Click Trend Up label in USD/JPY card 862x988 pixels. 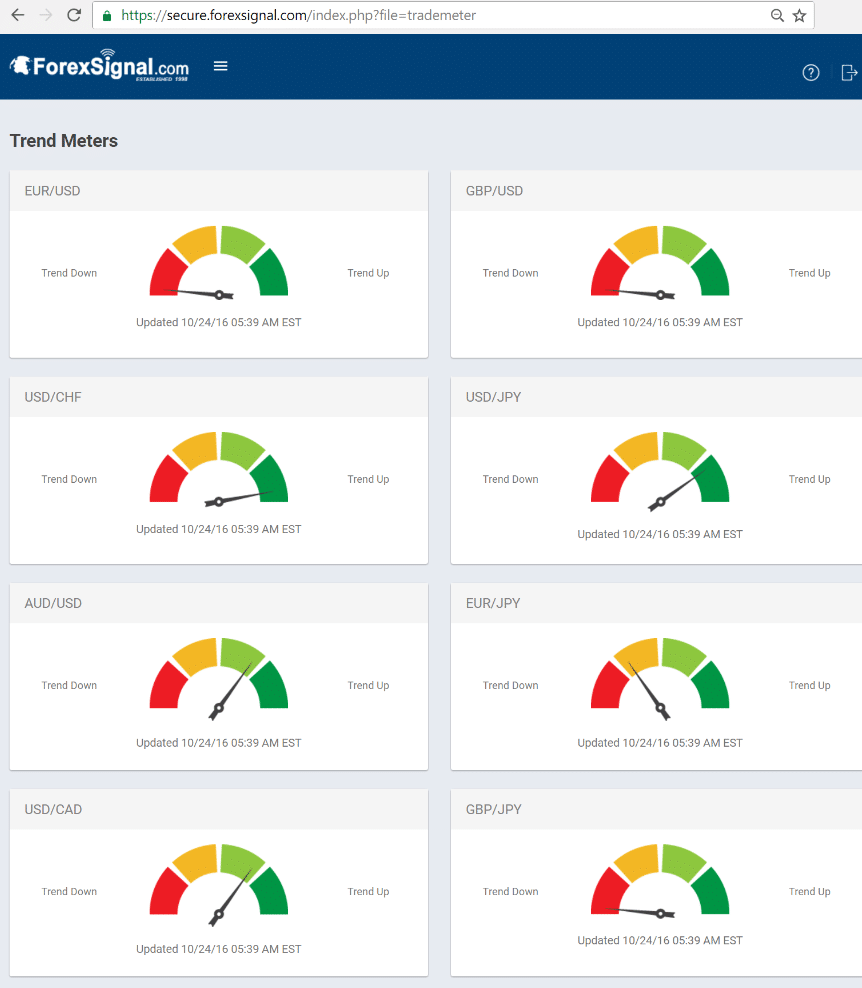809,479
